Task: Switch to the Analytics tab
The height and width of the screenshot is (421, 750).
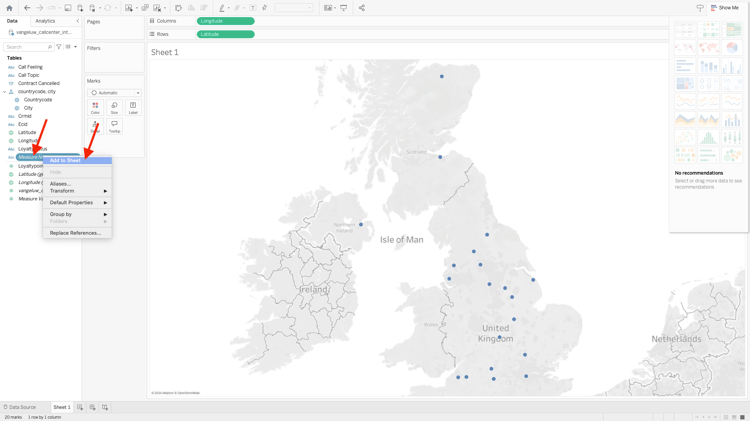Action: [45, 21]
